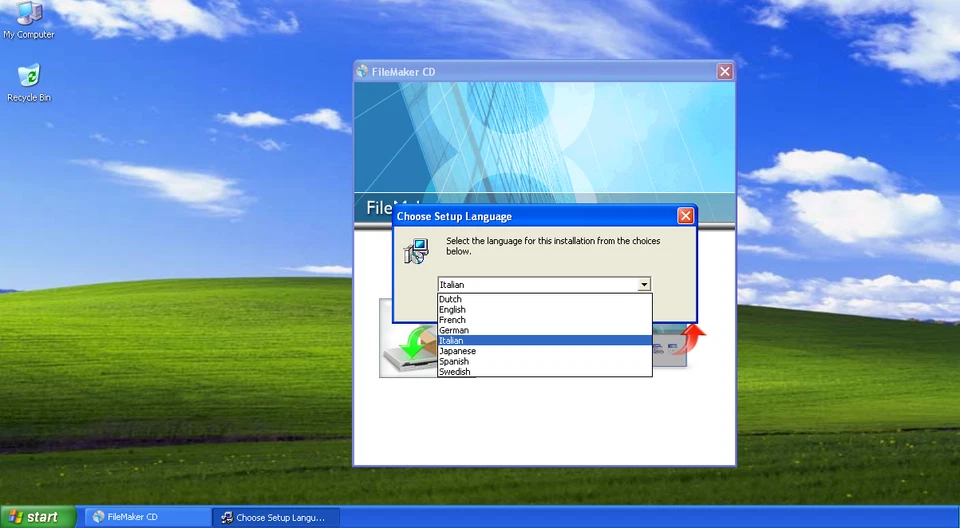960x528 pixels.
Task: Open My Computer desktop icon
Action: point(28,20)
